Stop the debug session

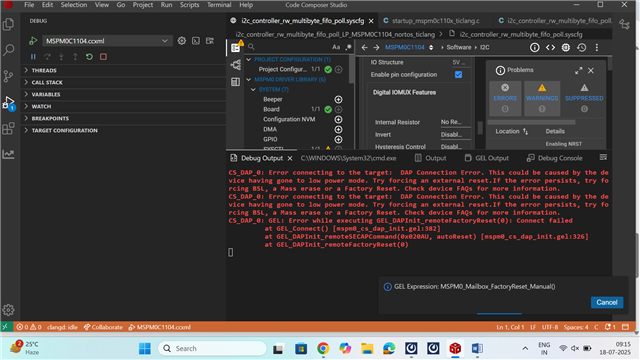(x=103, y=57)
